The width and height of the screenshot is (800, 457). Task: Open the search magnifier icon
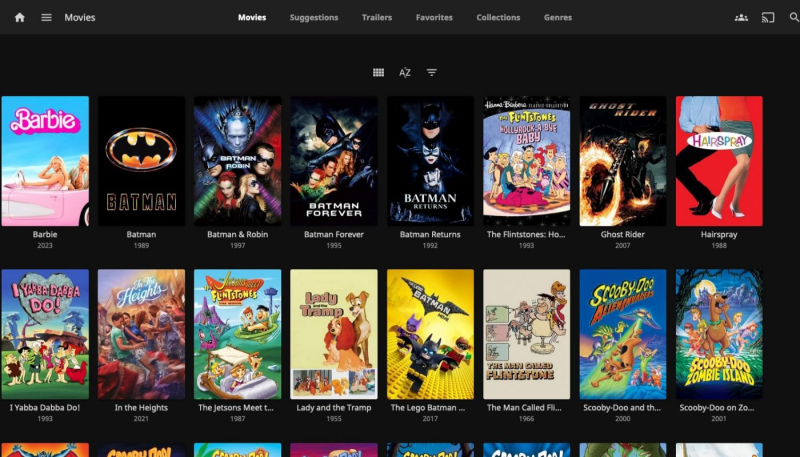pyautogui.click(x=794, y=17)
